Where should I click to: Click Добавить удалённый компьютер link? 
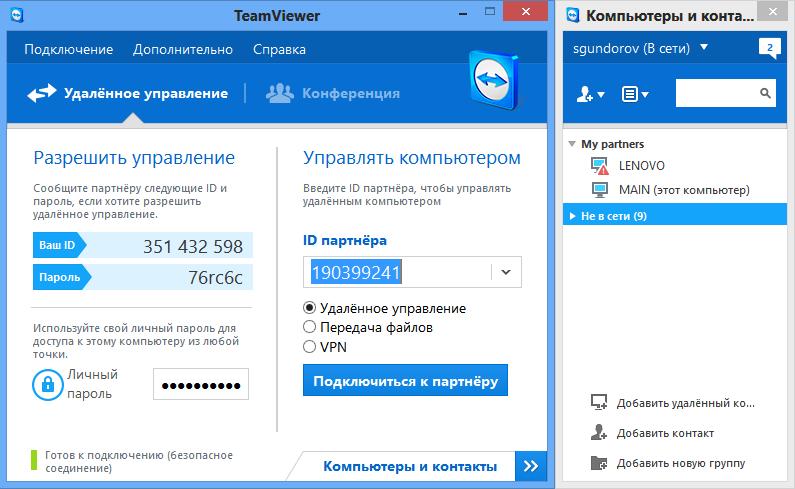click(x=685, y=403)
